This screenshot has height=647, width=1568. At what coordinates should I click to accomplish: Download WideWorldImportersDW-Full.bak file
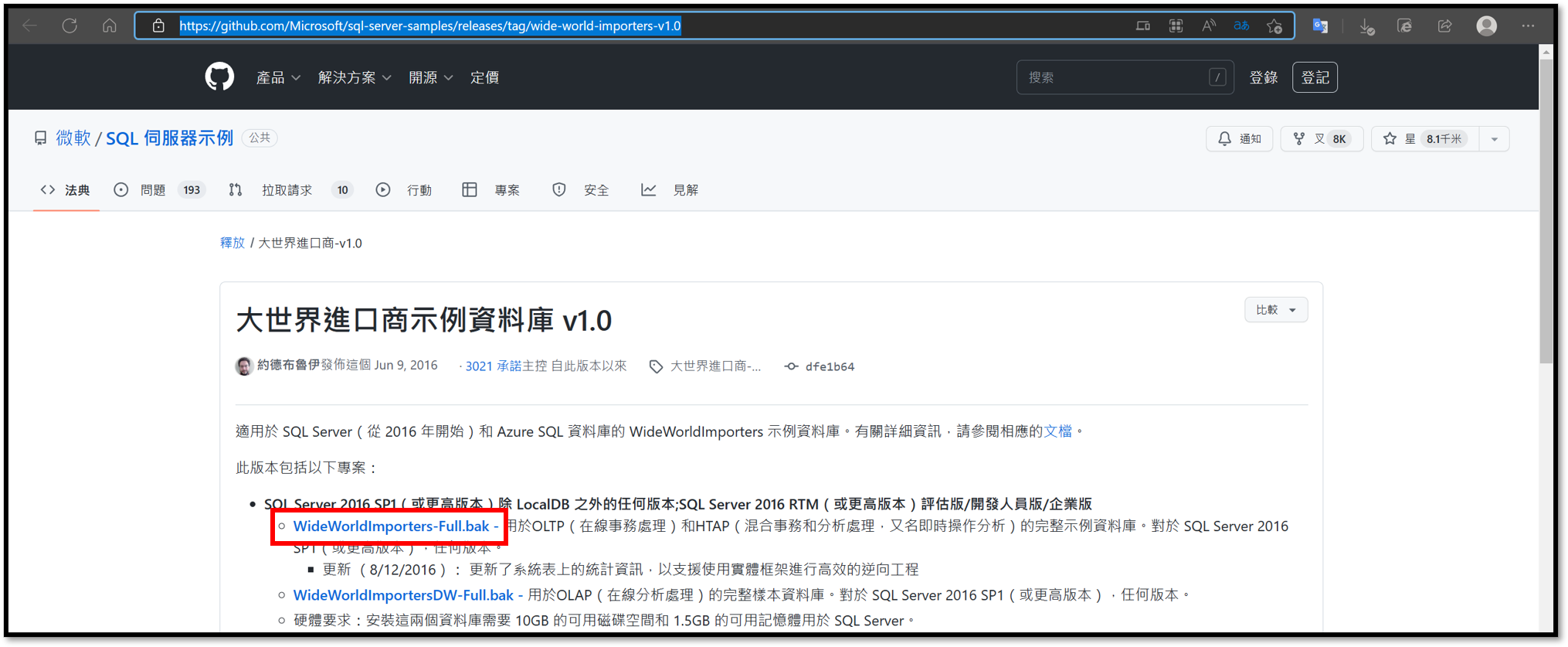(403, 594)
